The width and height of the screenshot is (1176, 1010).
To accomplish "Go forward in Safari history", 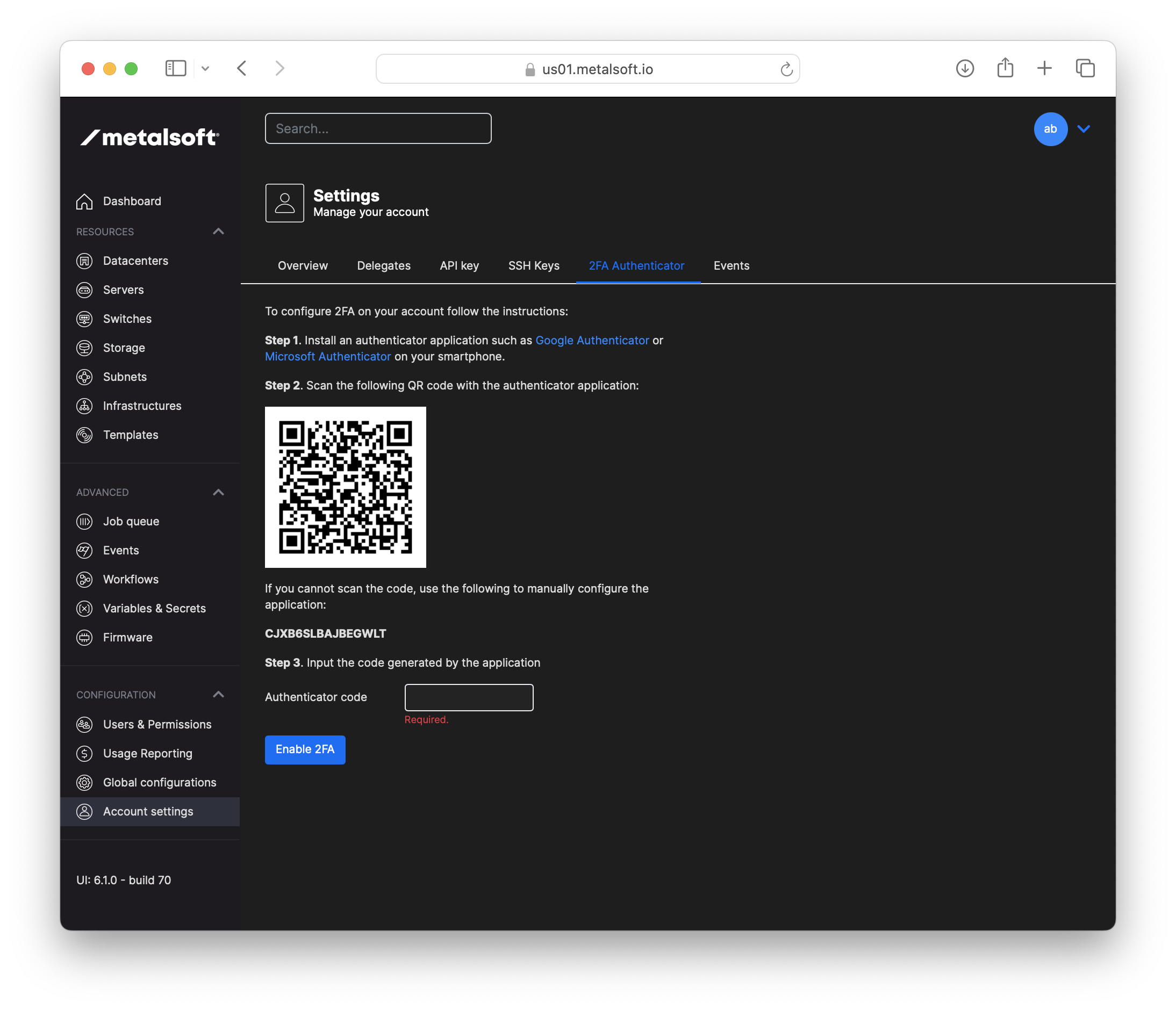I will click(280, 69).
